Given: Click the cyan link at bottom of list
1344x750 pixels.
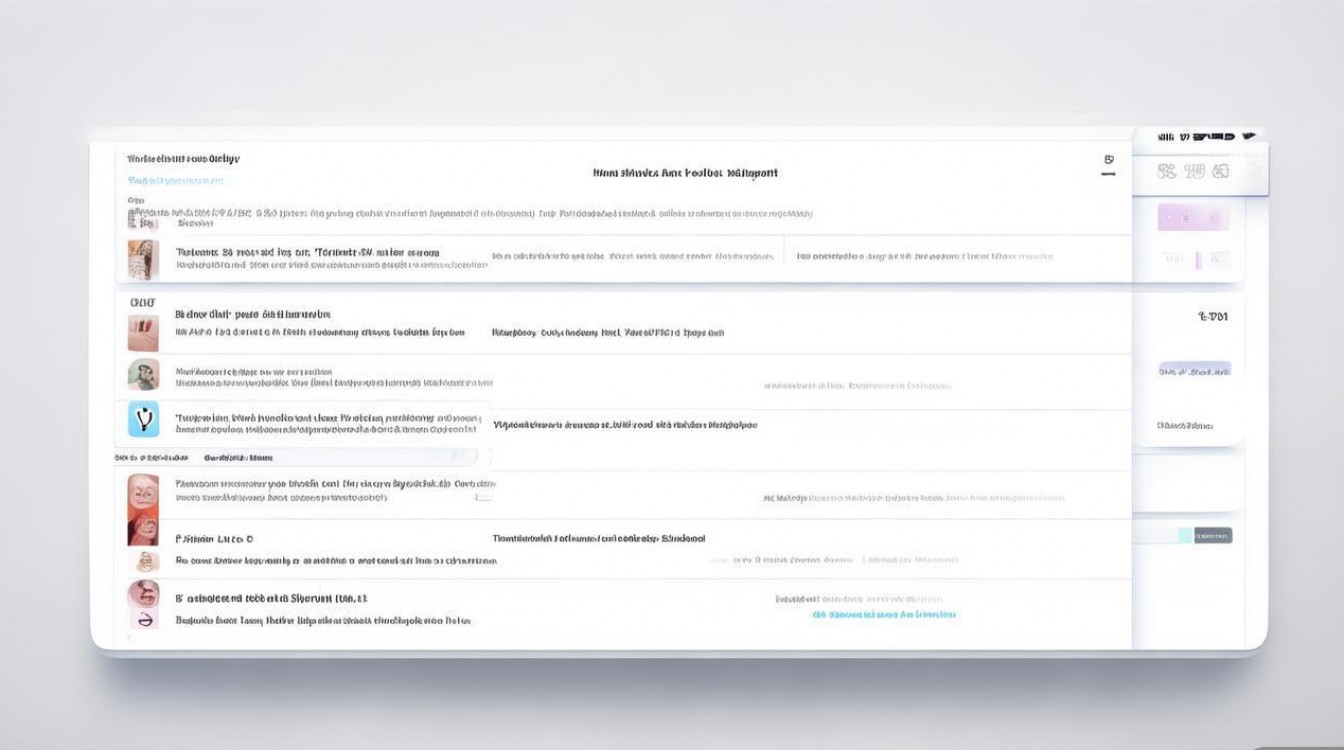Looking at the screenshot, I should (884, 615).
